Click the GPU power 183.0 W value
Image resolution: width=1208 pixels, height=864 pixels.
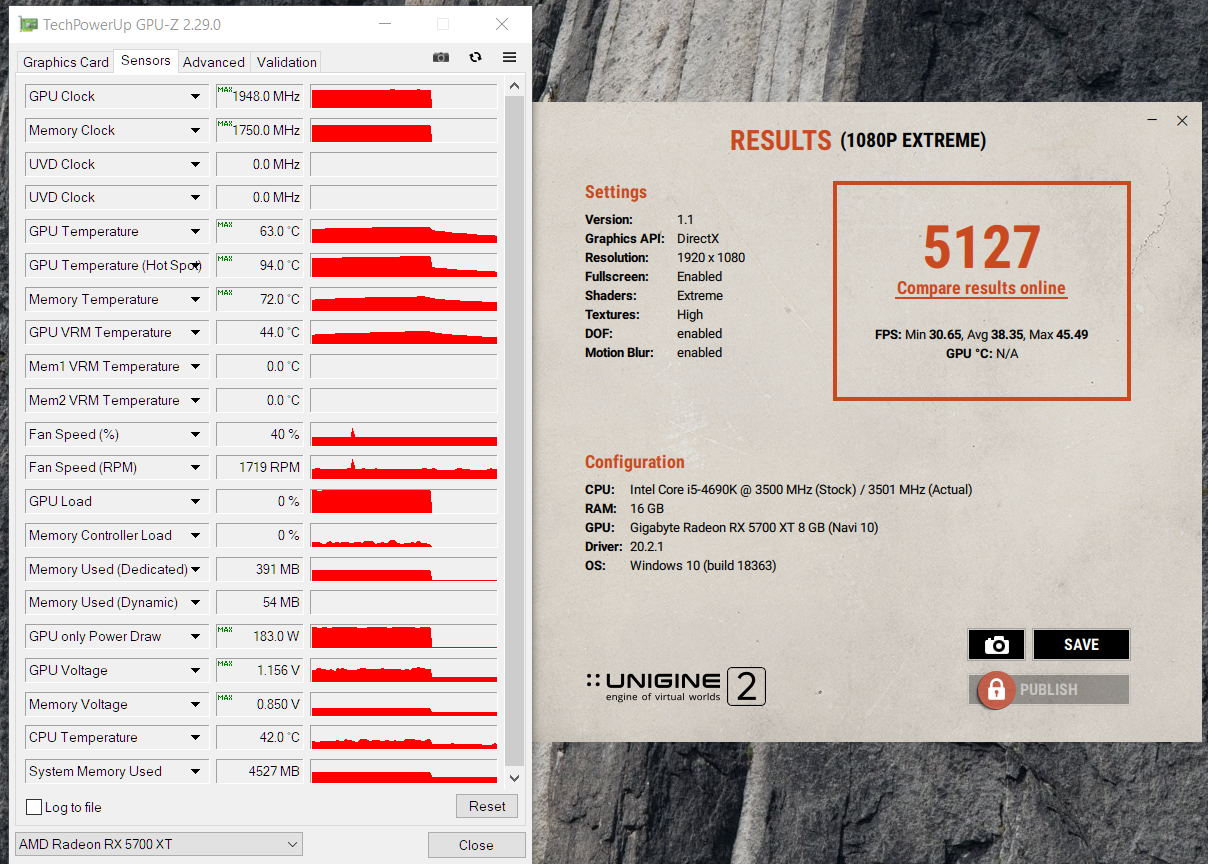coord(260,637)
